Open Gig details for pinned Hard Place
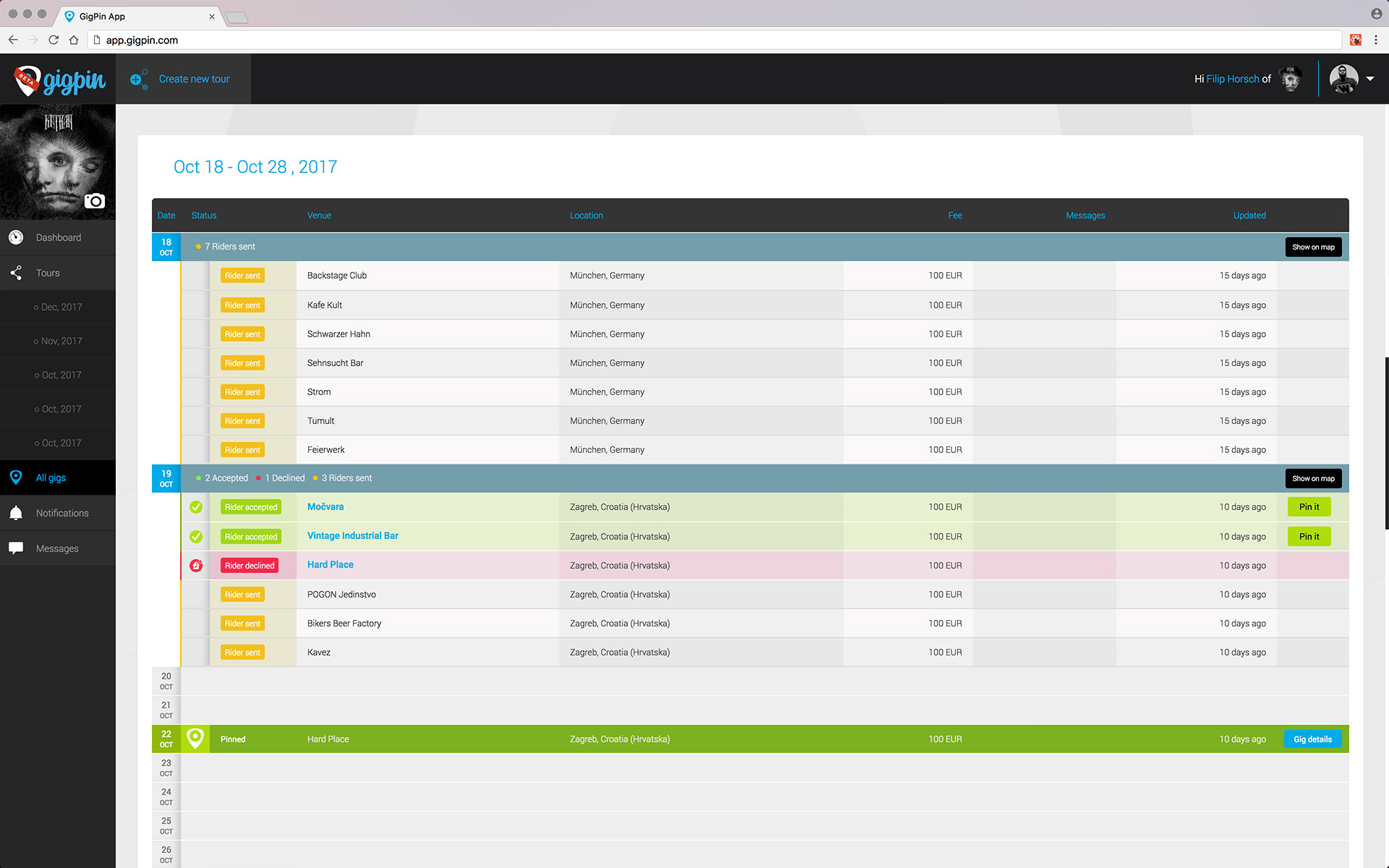This screenshot has height=868, width=1389. click(x=1312, y=739)
